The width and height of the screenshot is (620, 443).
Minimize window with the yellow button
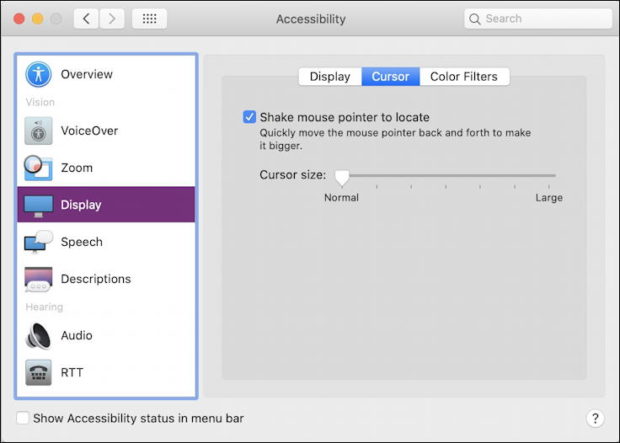(x=38, y=19)
